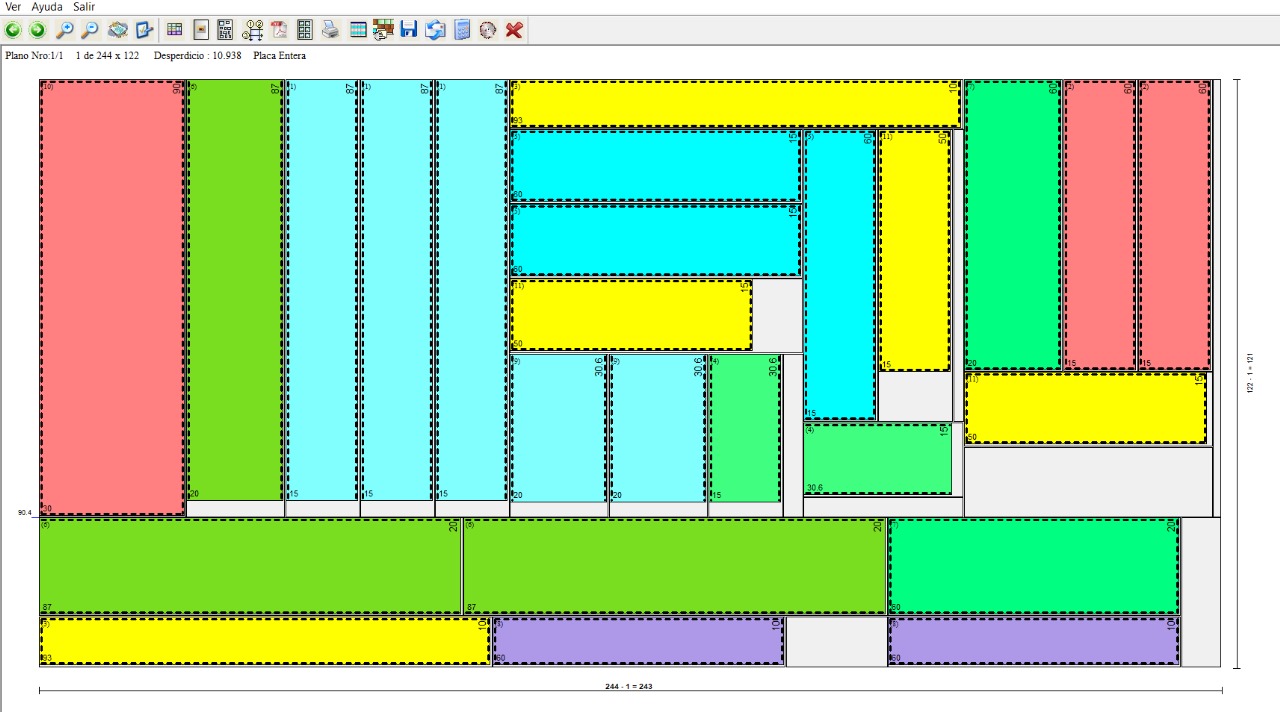Click the green back arrow icon
This screenshot has height=712, width=1280.
13,30
